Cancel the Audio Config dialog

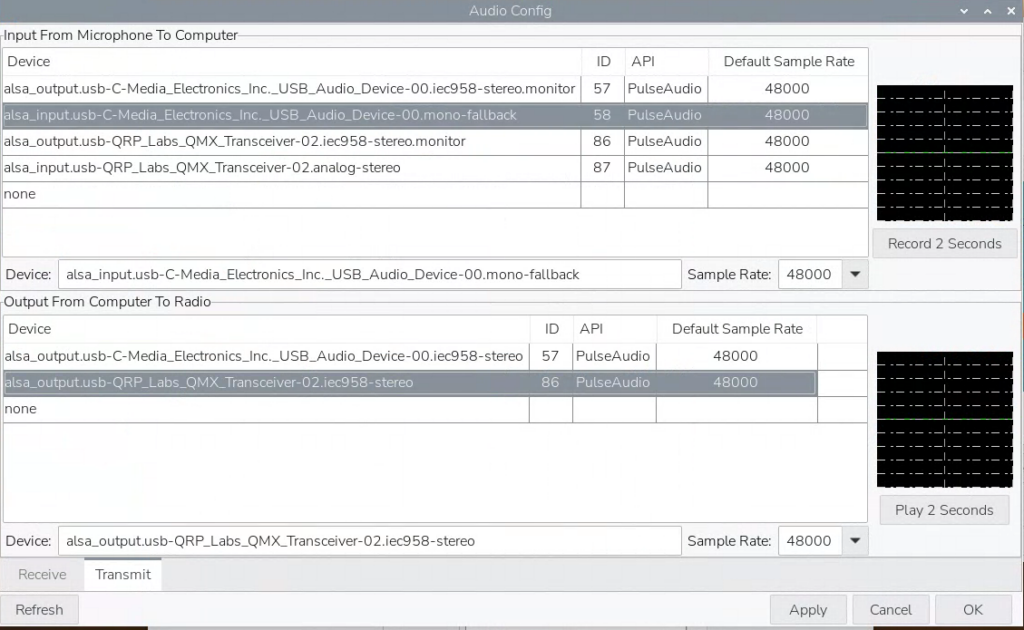click(x=890, y=610)
